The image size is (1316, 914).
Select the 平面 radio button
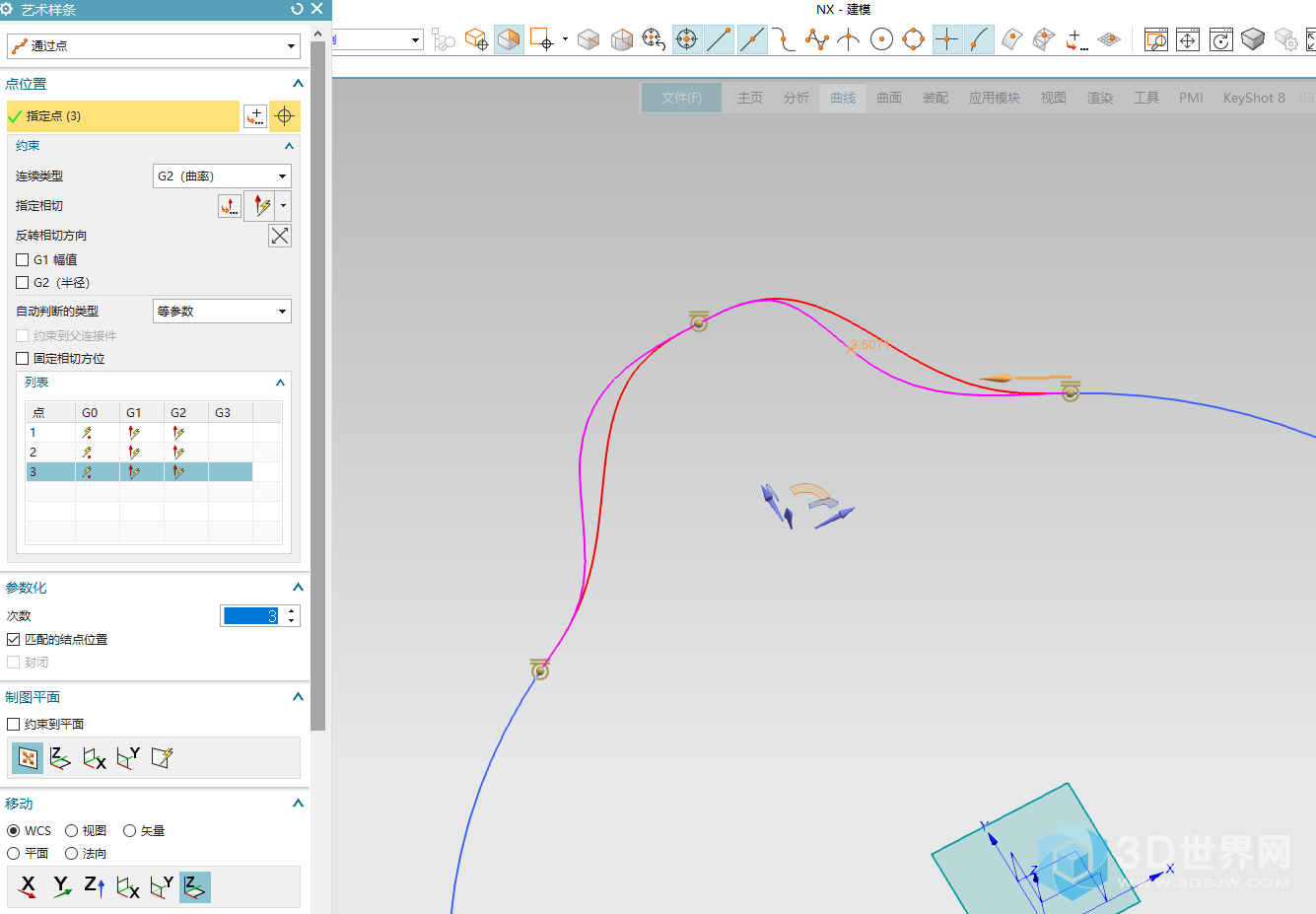click(x=14, y=854)
